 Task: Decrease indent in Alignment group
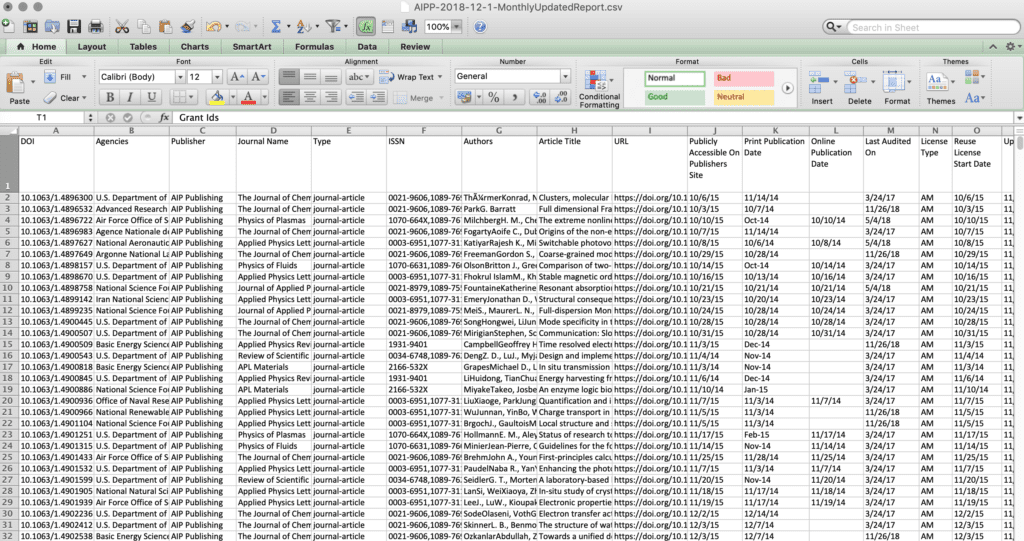click(x=356, y=97)
